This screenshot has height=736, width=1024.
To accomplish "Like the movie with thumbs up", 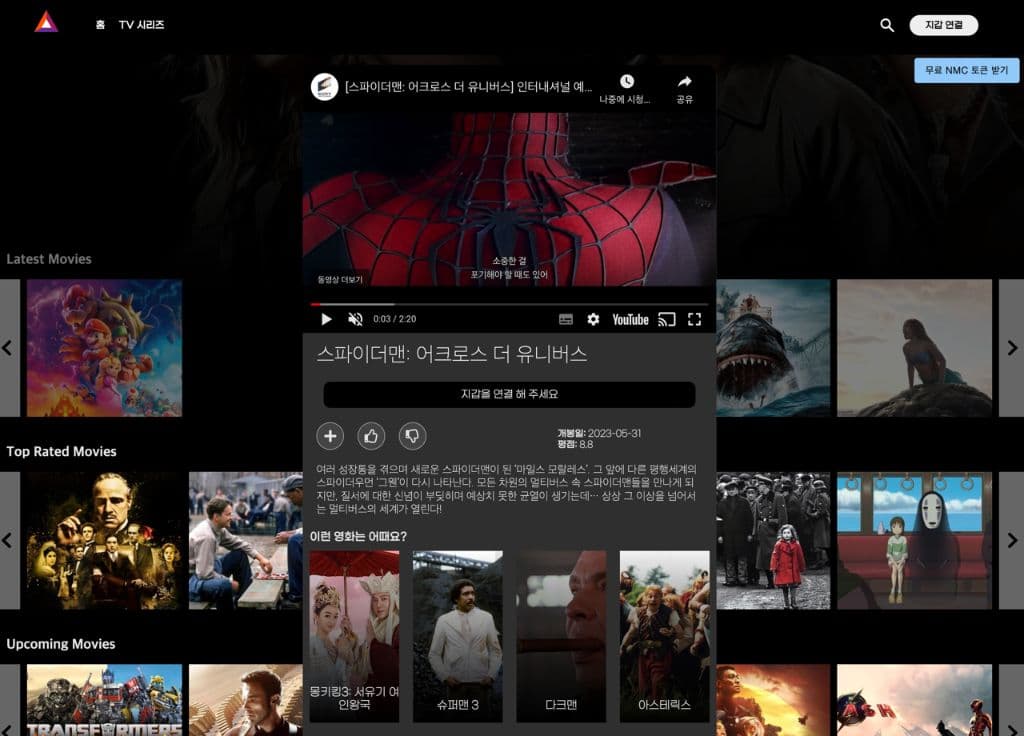I will [371, 436].
